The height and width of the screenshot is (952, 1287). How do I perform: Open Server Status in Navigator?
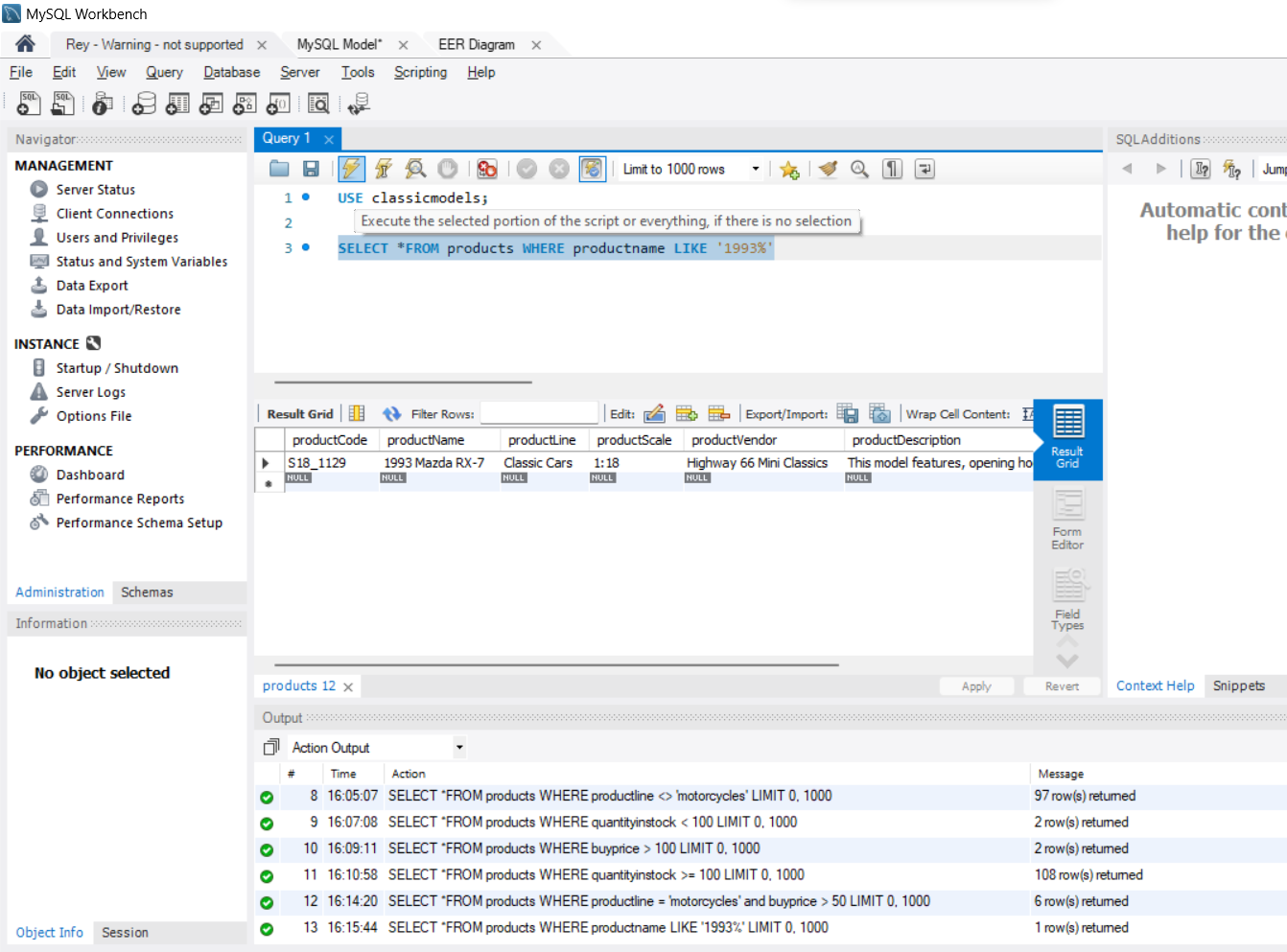96,189
